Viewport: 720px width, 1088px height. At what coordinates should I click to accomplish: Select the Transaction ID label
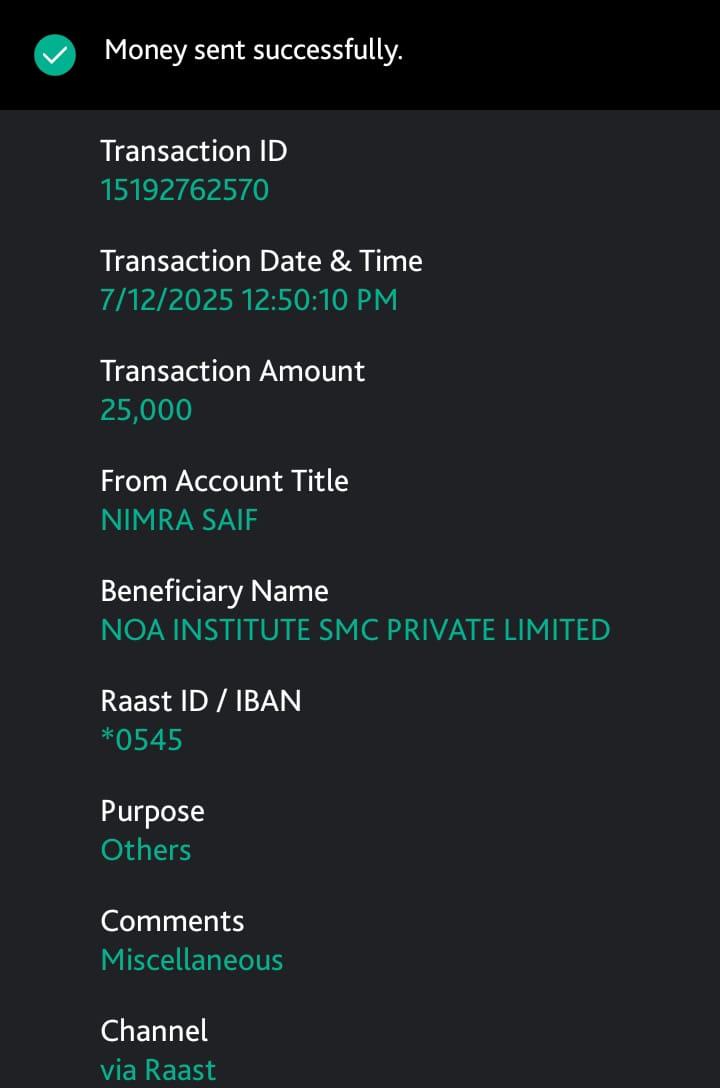(193, 151)
